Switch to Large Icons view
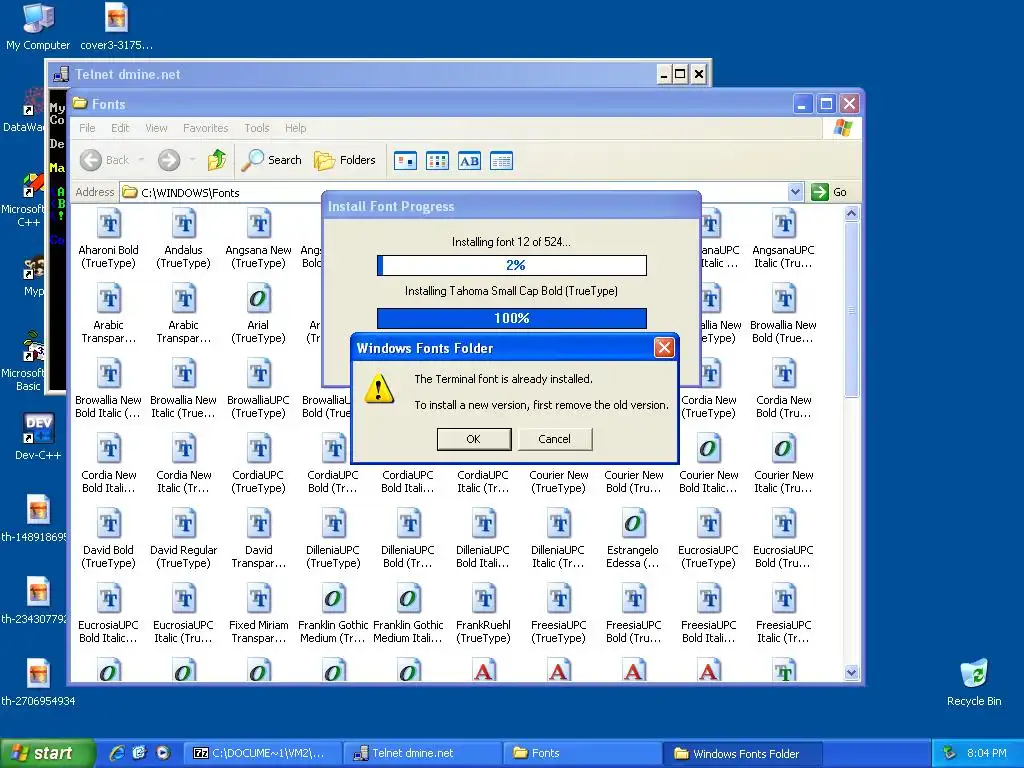The height and width of the screenshot is (768, 1024). coord(406,161)
